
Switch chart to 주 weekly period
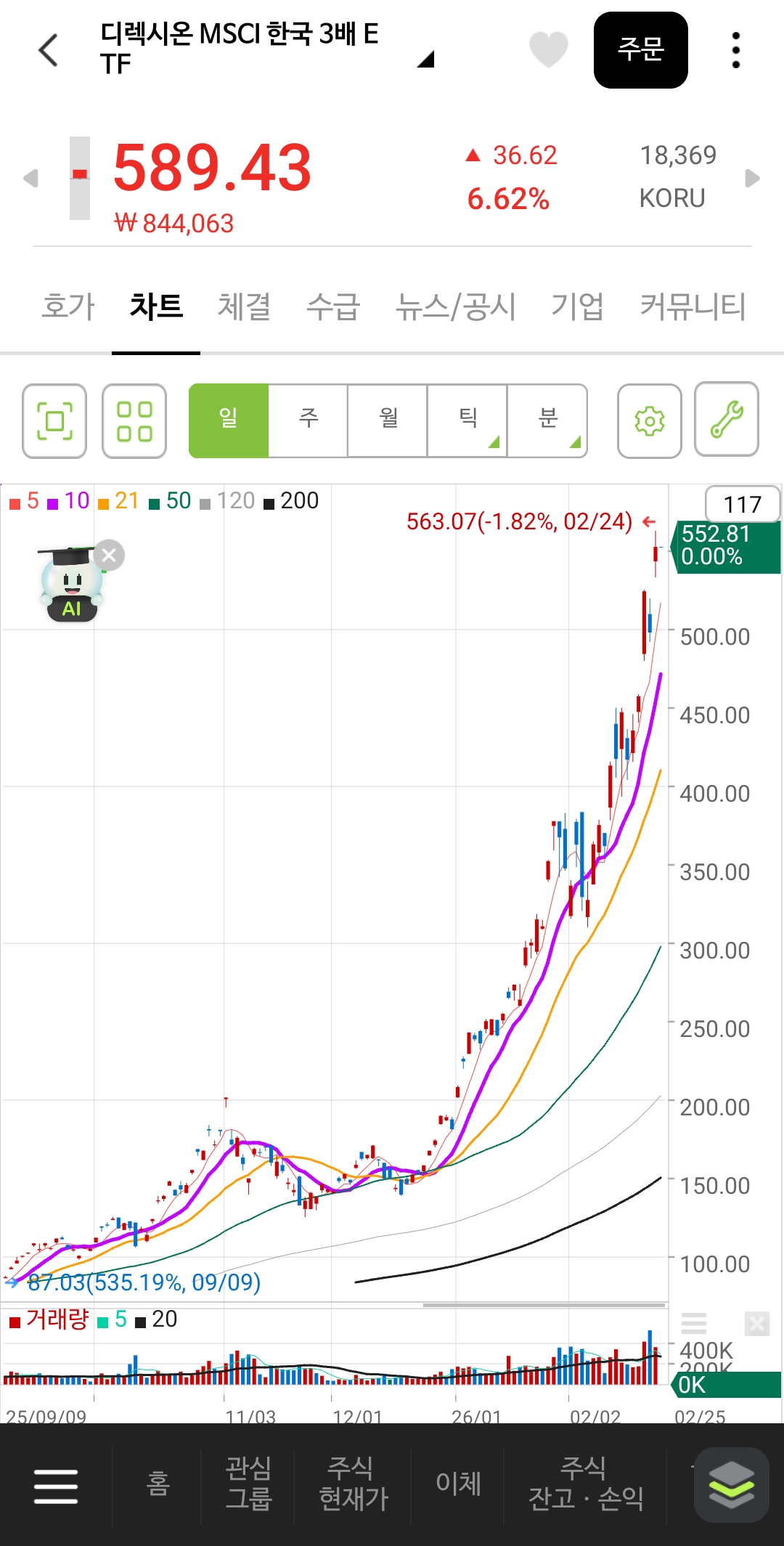pyautogui.click(x=309, y=420)
